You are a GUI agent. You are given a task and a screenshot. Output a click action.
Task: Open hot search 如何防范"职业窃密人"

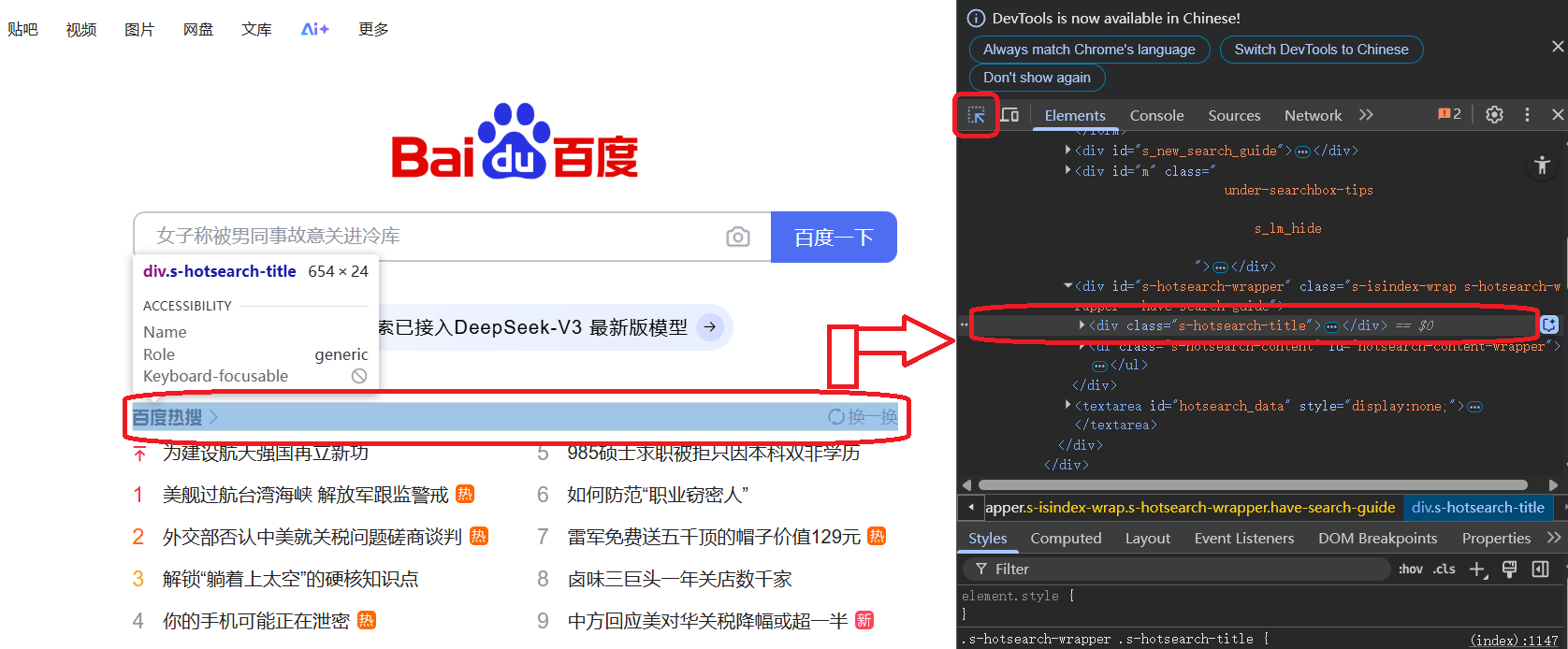(658, 495)
